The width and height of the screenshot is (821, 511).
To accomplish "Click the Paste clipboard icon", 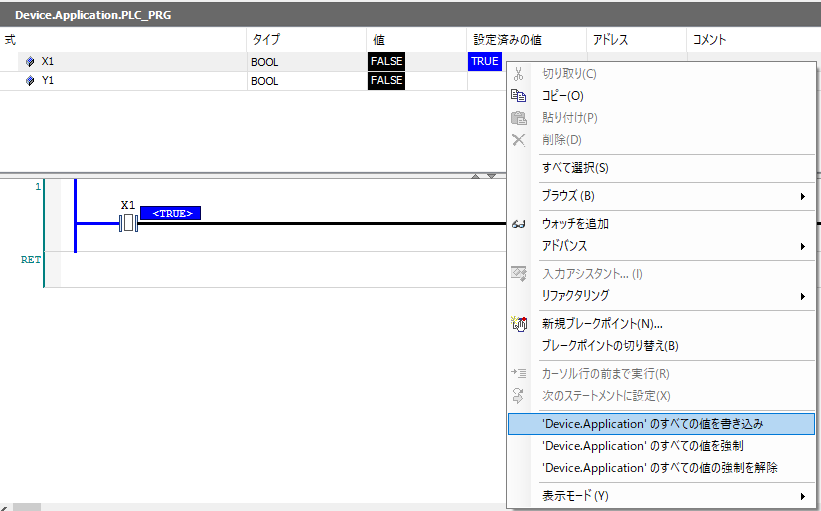I will (x=518, y=118).
